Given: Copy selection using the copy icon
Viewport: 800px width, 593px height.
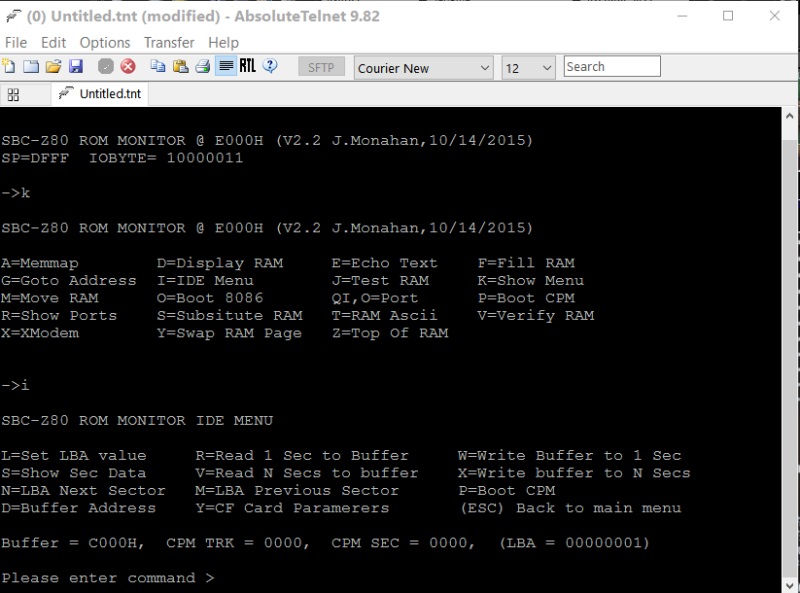Looking at the screenshot, I should click(158, 66).
